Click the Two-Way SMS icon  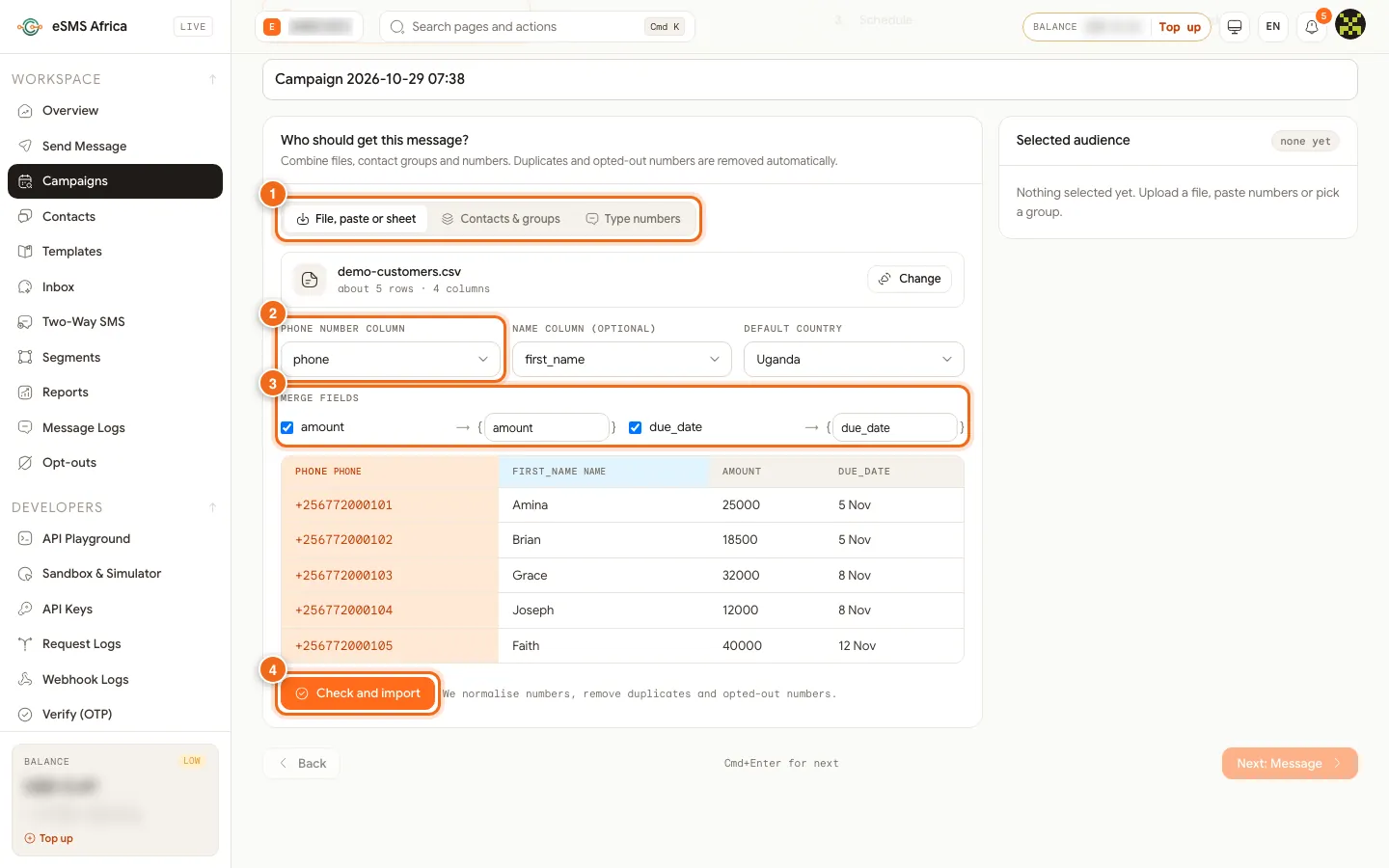(x=25, y=322)
